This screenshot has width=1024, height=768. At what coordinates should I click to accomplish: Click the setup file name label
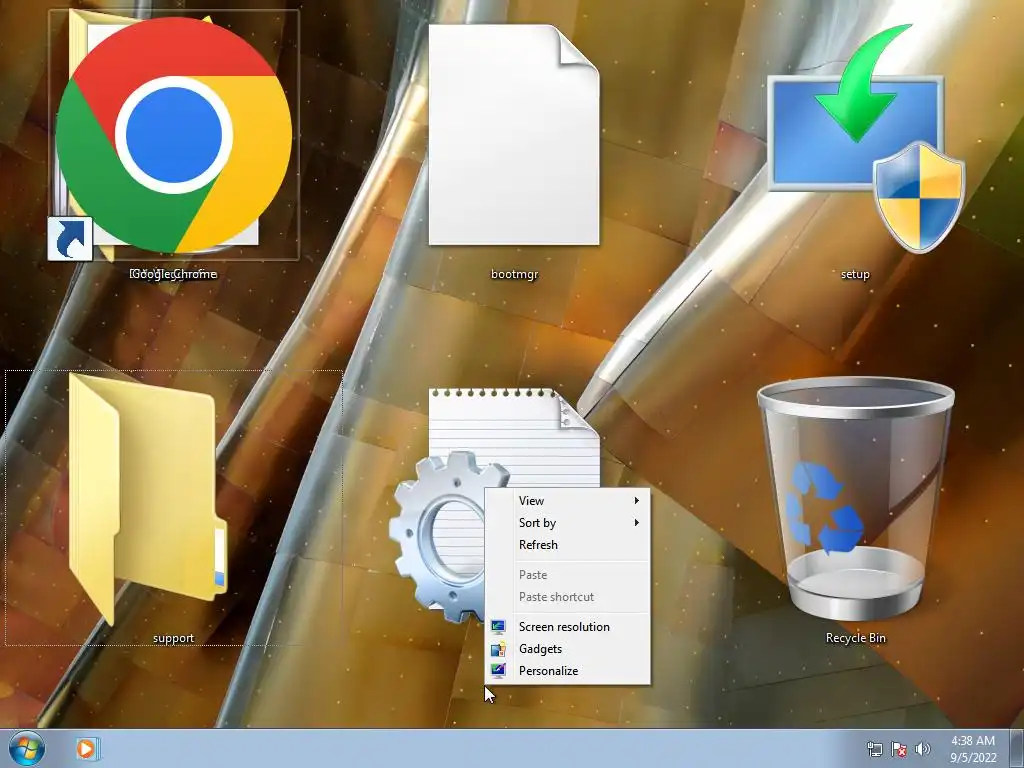(856, 274)
